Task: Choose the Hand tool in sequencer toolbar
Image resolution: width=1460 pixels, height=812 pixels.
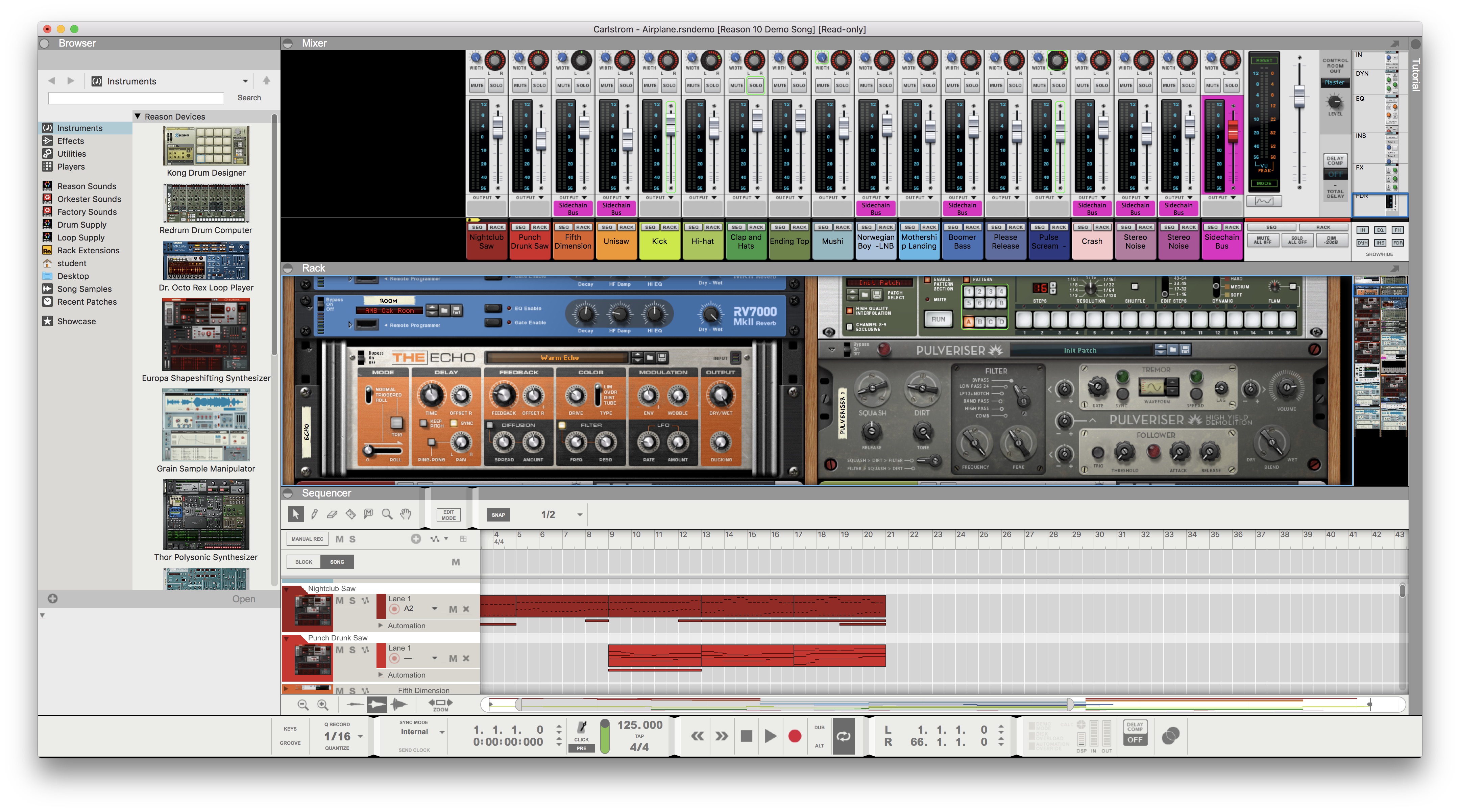Action: point(405,514)
